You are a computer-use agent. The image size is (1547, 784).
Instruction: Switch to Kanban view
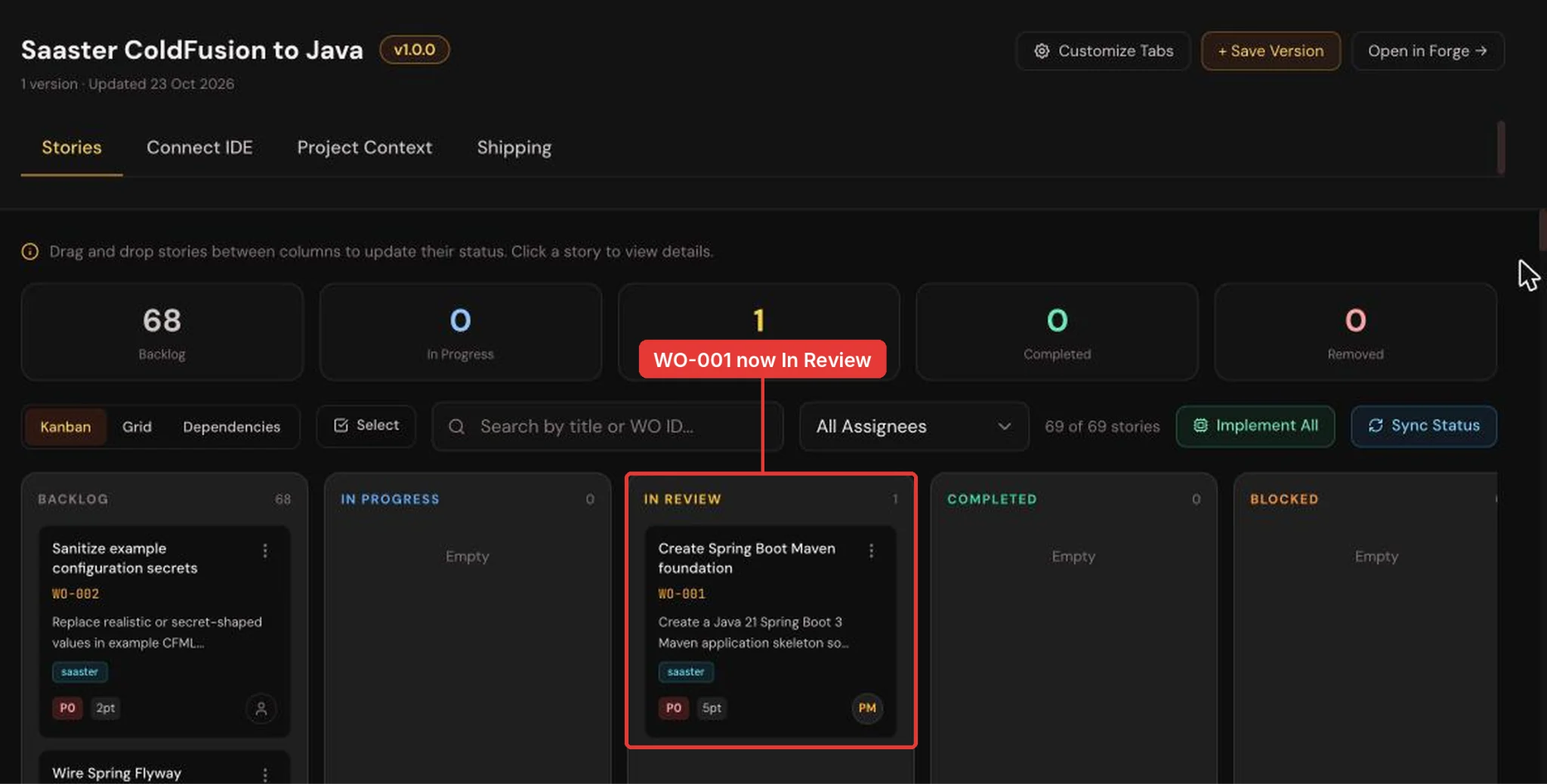(66, 427)
